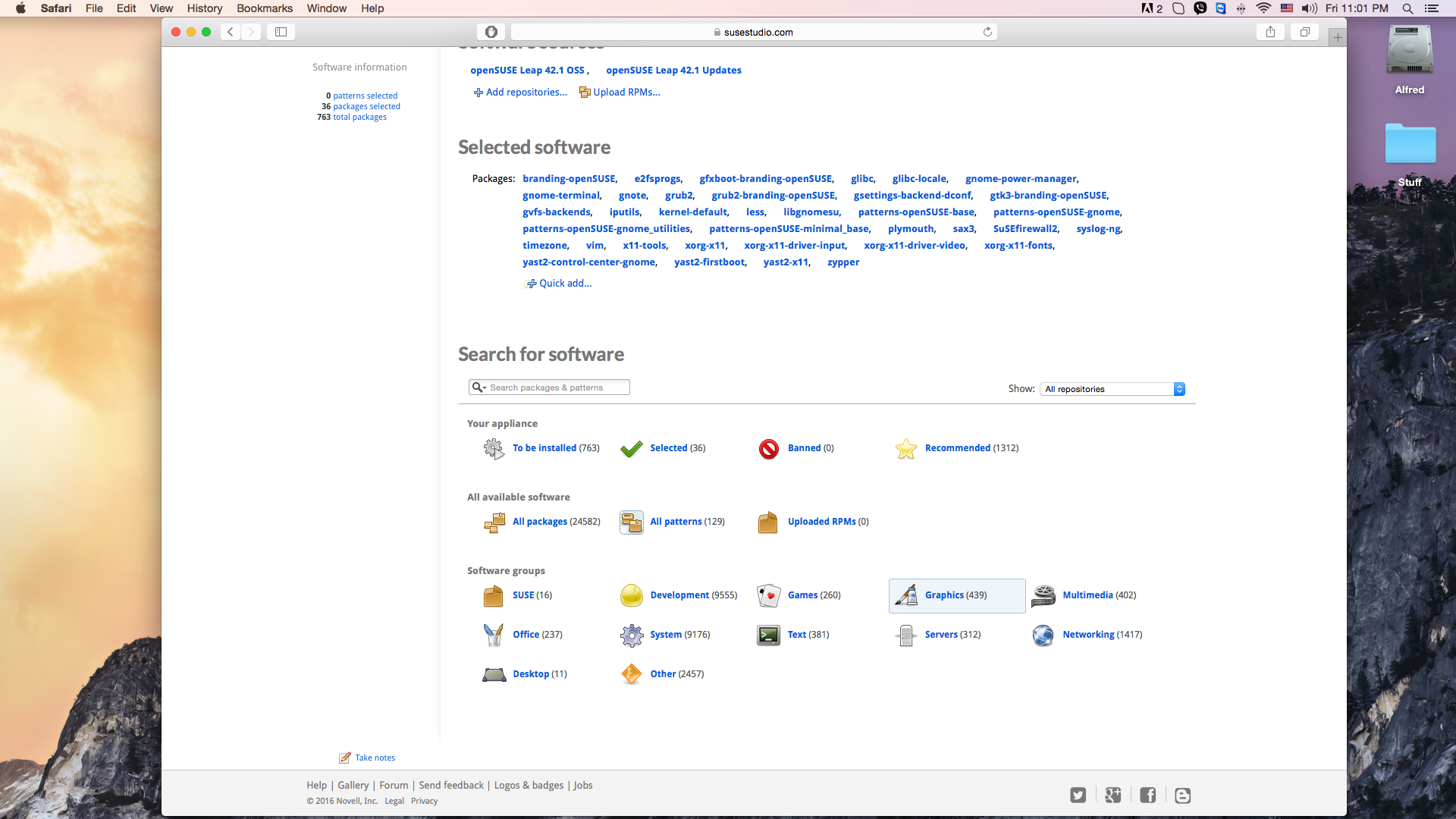Open the Games software group

[x=768, y=596]
